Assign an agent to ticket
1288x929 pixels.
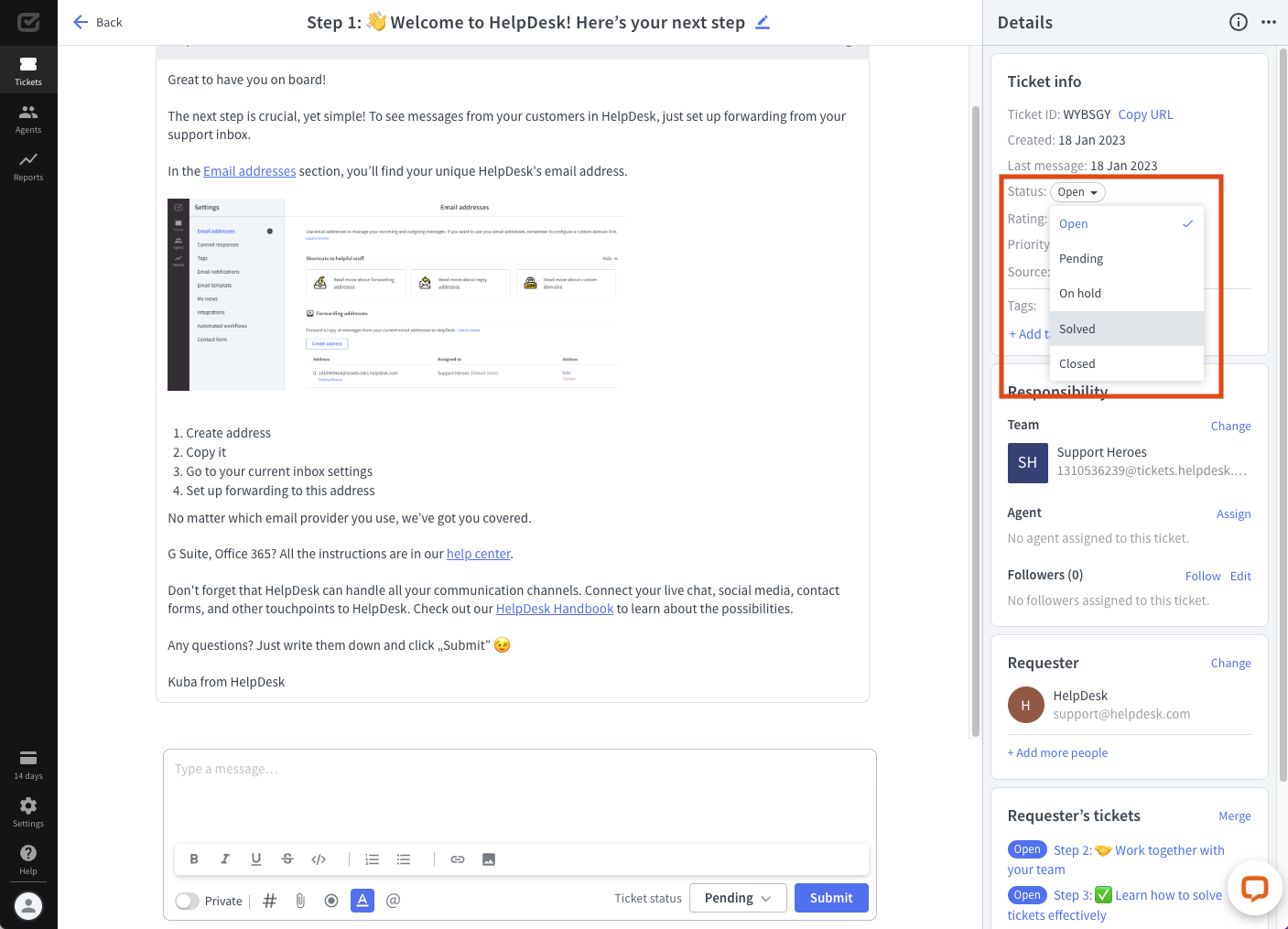[1233, 513]
